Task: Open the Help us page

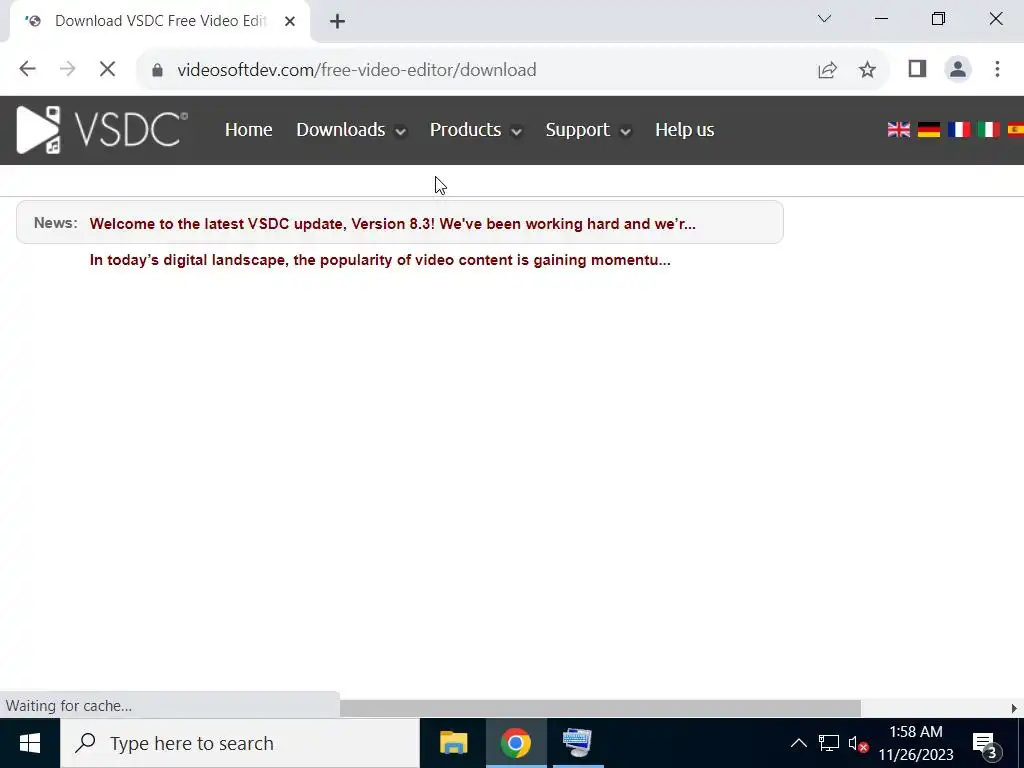Action: 684,129
